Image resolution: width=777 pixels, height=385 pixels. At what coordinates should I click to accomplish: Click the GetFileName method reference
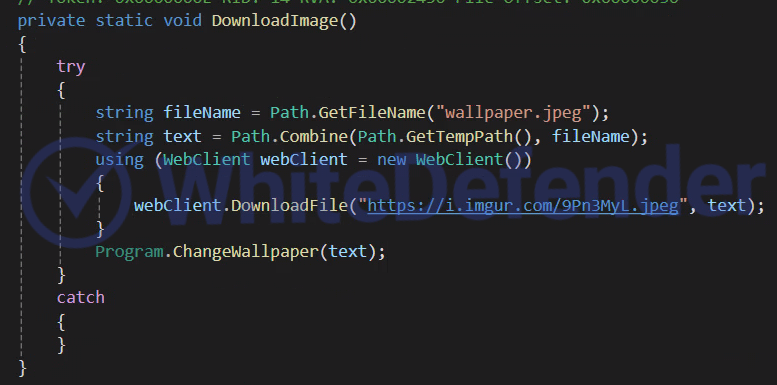[372, 112]
